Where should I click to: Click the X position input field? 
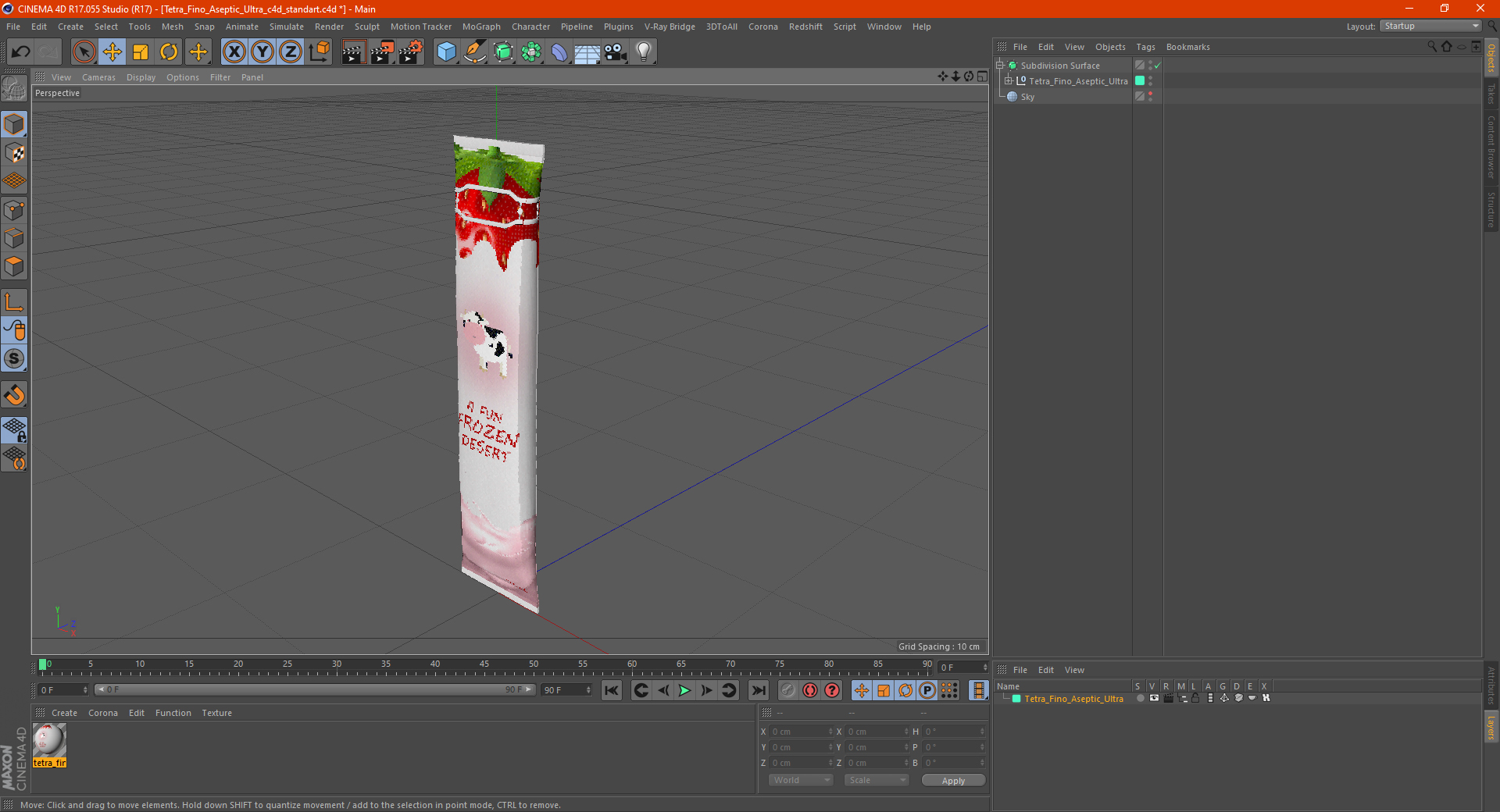(800, 732)
